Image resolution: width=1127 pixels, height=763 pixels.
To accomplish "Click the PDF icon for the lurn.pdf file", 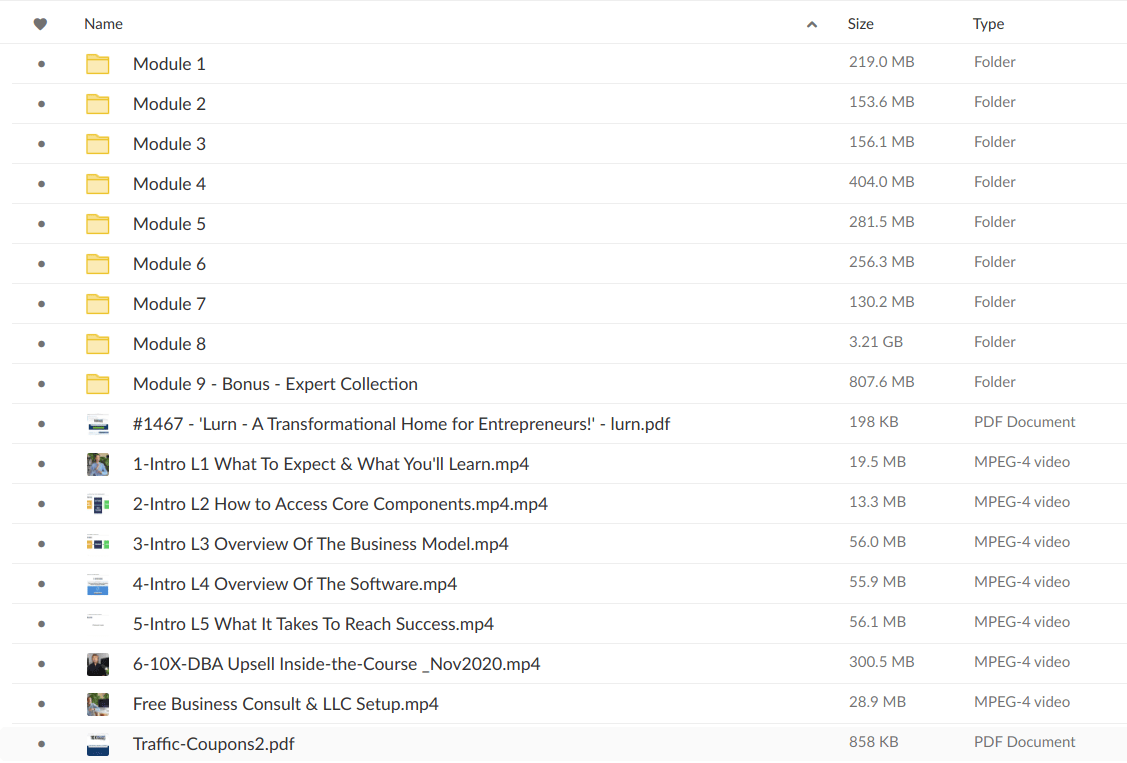I will click(x=97, y=422).
